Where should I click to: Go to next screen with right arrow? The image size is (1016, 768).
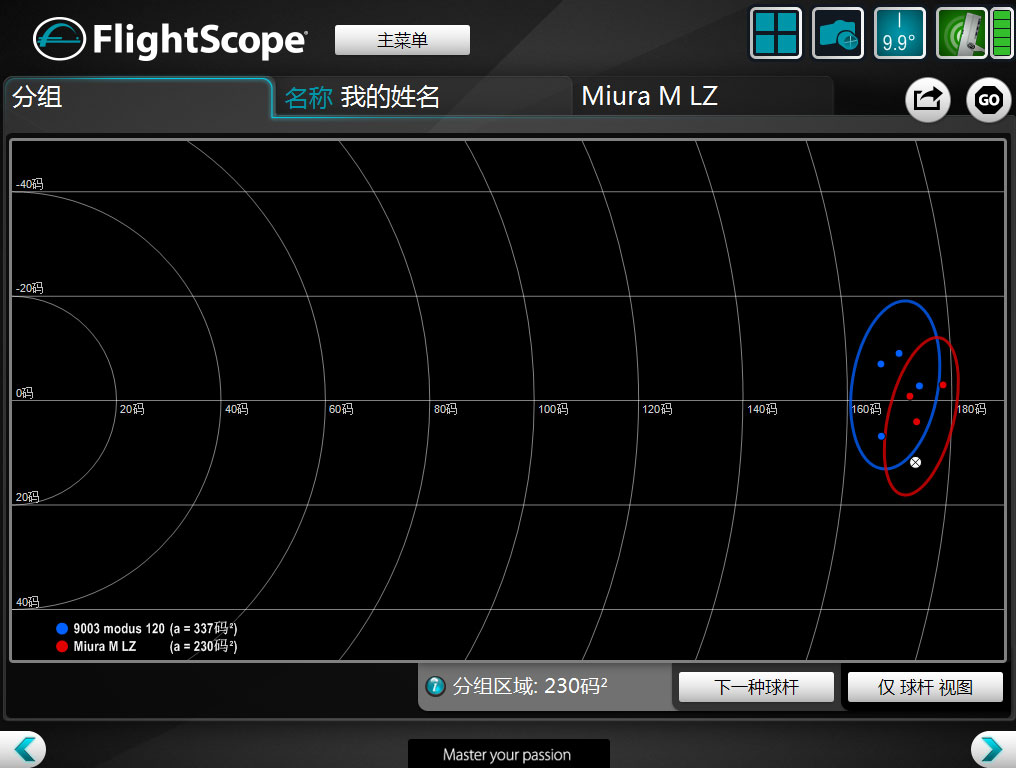pyautogui.click(x=991, y=749)
